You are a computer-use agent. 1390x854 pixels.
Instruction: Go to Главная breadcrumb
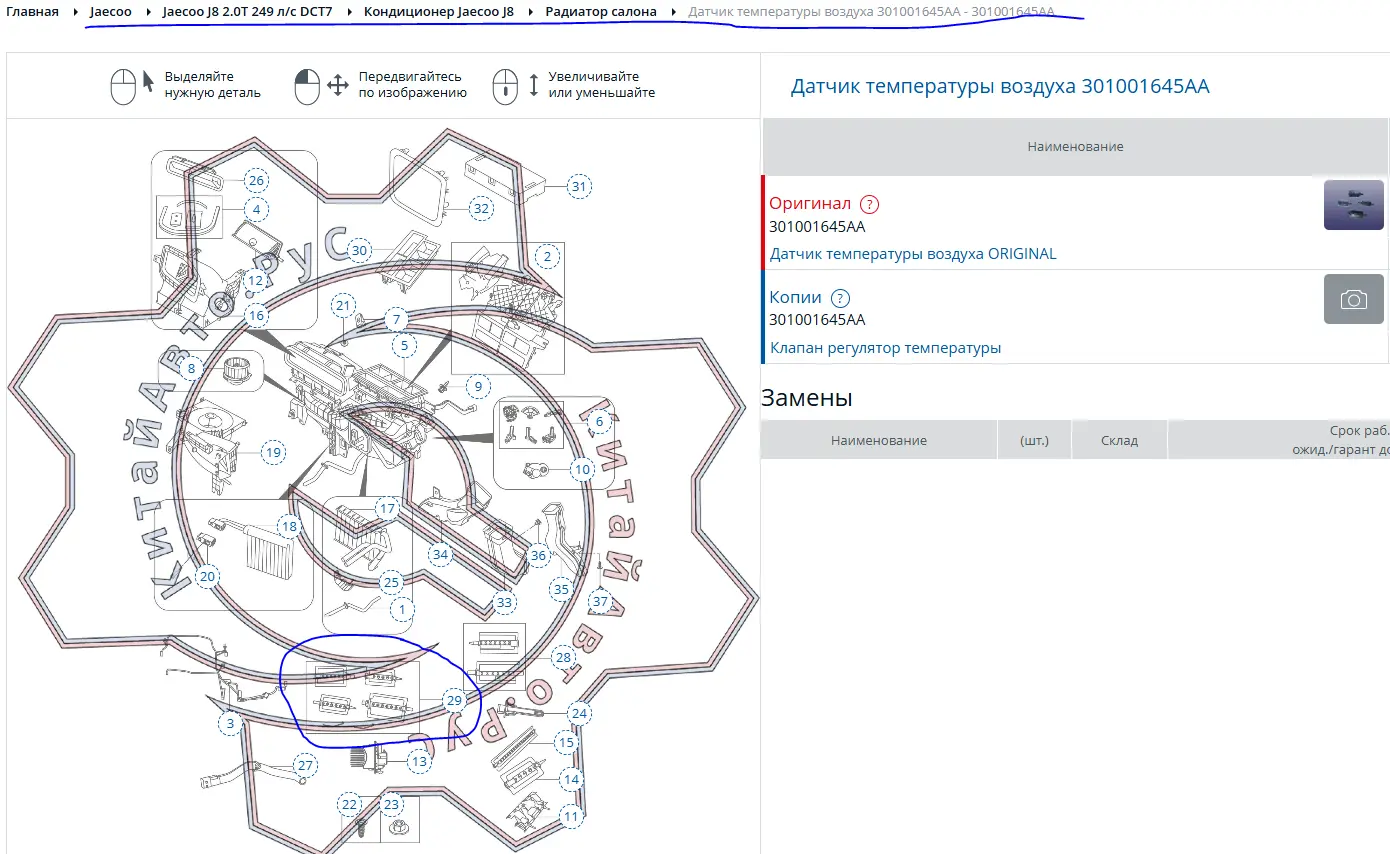[32, 11]
